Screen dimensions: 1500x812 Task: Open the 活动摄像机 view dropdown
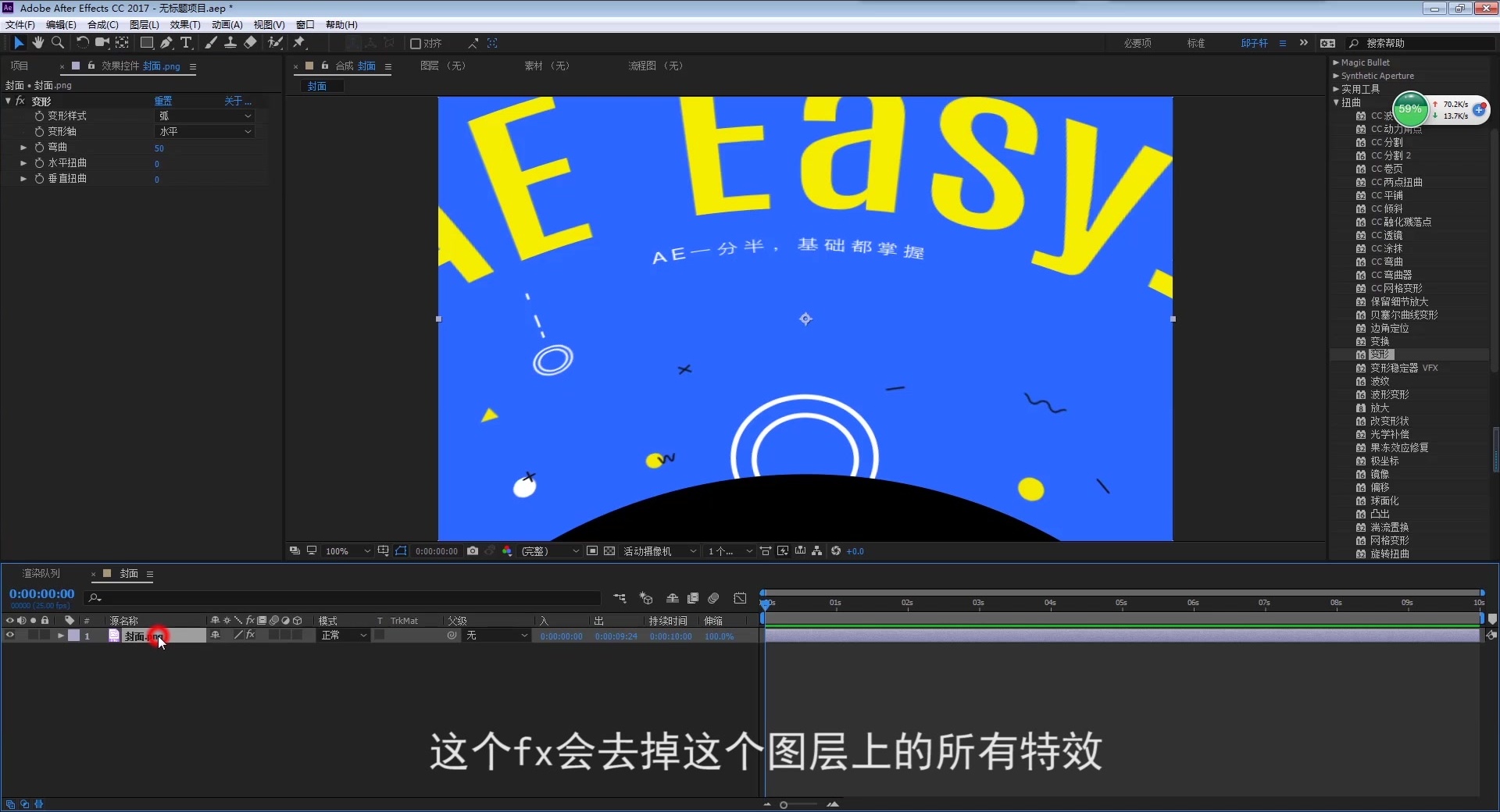click(660, 551)
